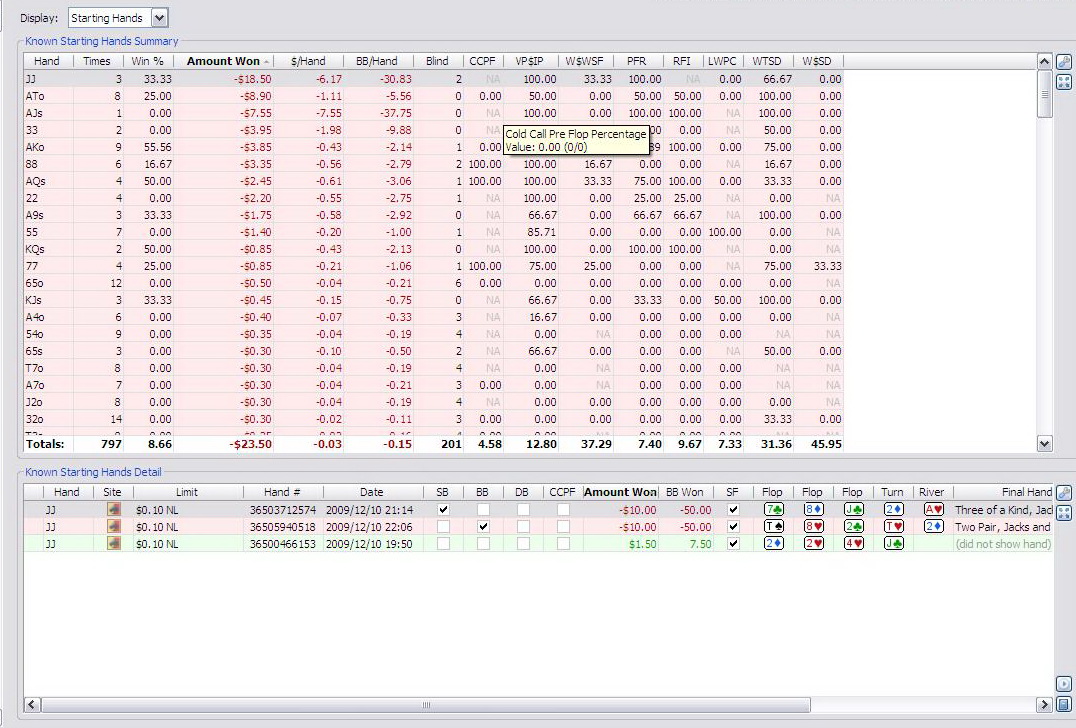Click the site icon in first JJ row
This screenshot has width=1076, height=728.
(x=113, y=510)
